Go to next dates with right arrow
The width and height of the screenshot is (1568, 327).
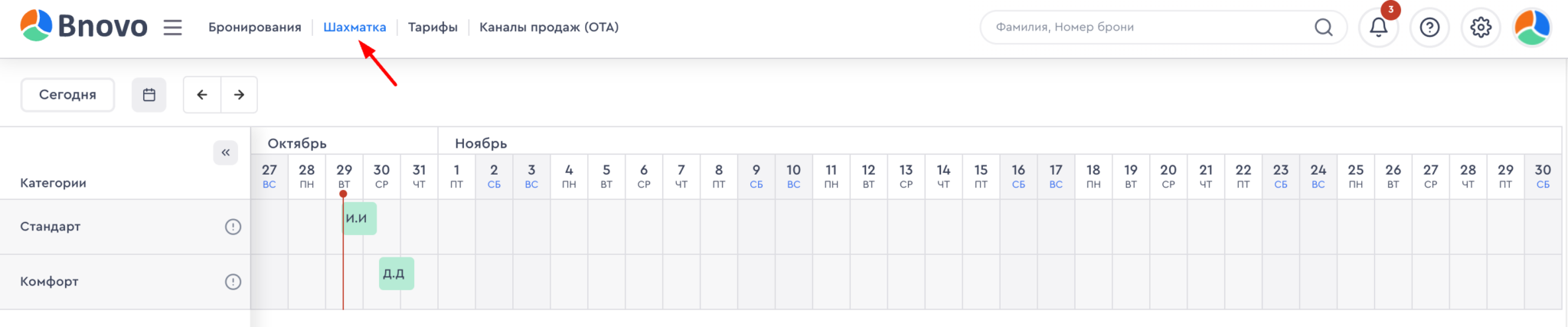239,95
